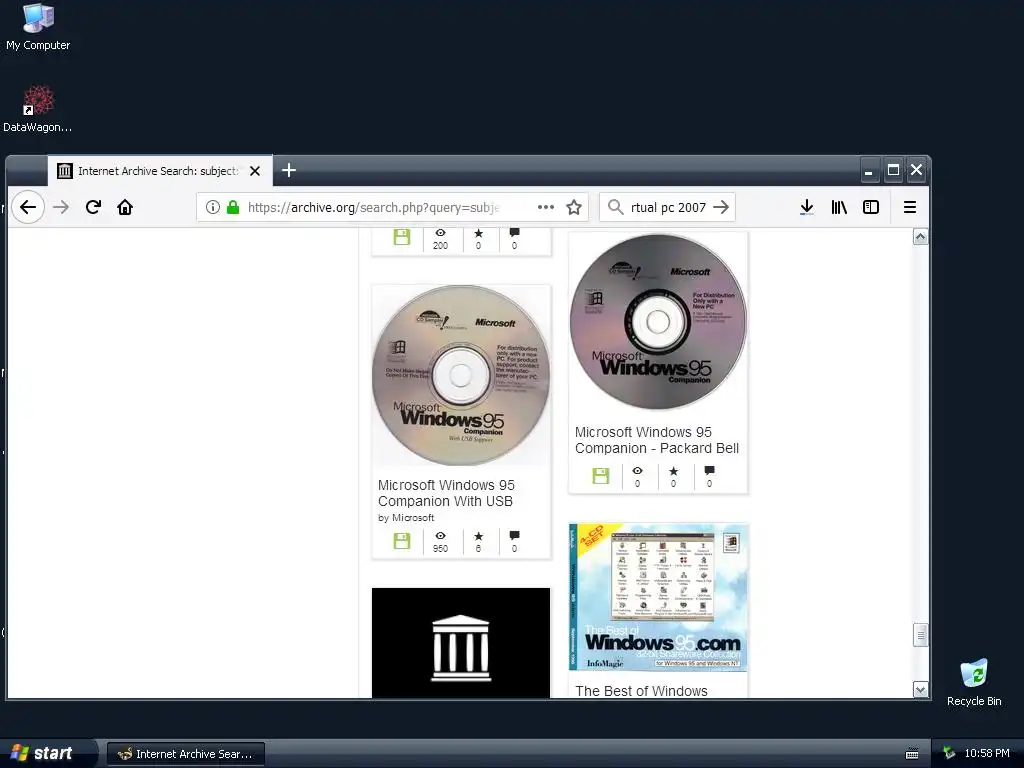Click floppy software icon above the 200 views card
This screenshot has width=1024, height=768.
402,237
